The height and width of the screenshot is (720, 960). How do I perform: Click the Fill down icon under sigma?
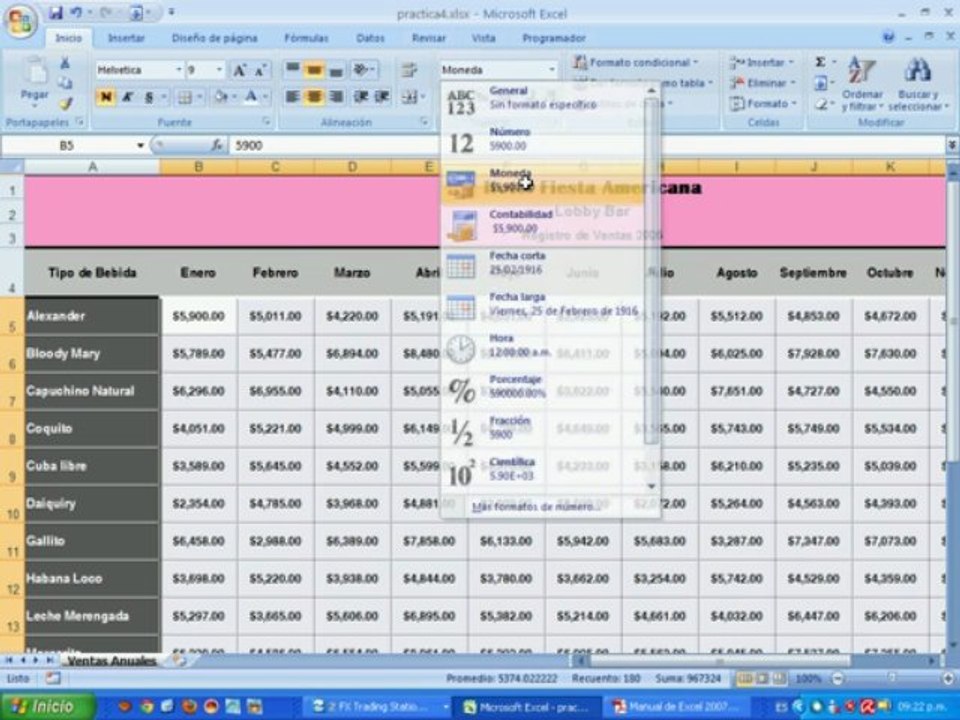point(820,83)
